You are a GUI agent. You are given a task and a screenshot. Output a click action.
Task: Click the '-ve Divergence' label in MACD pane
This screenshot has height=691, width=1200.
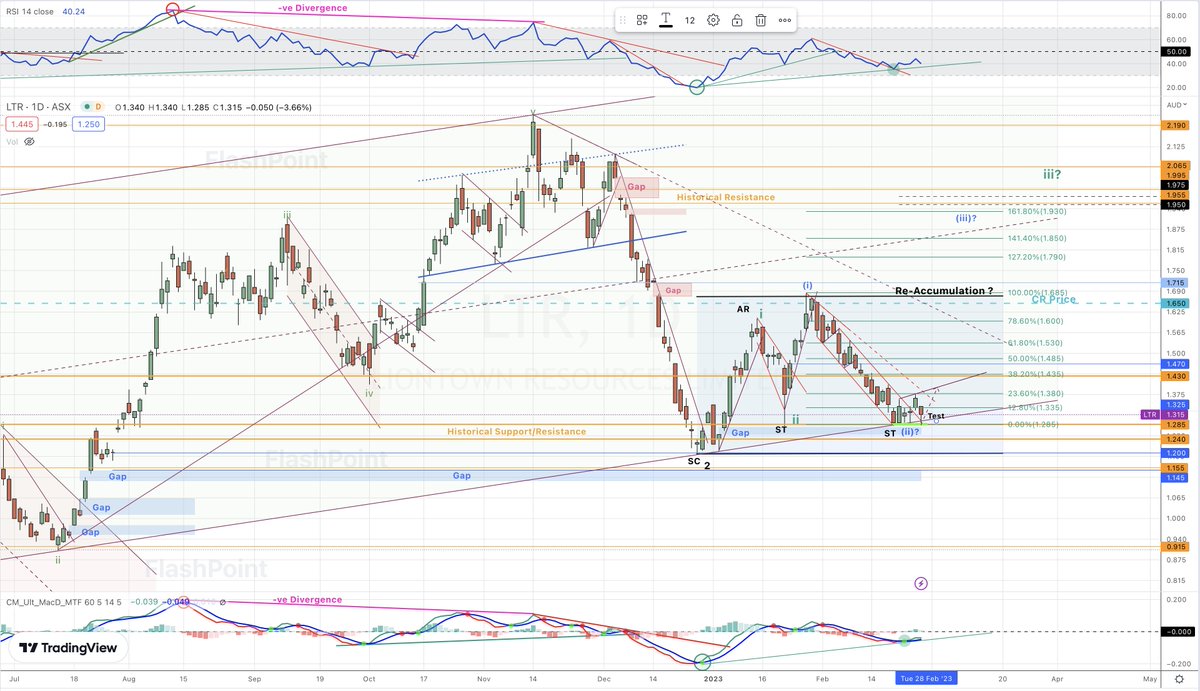307,600
